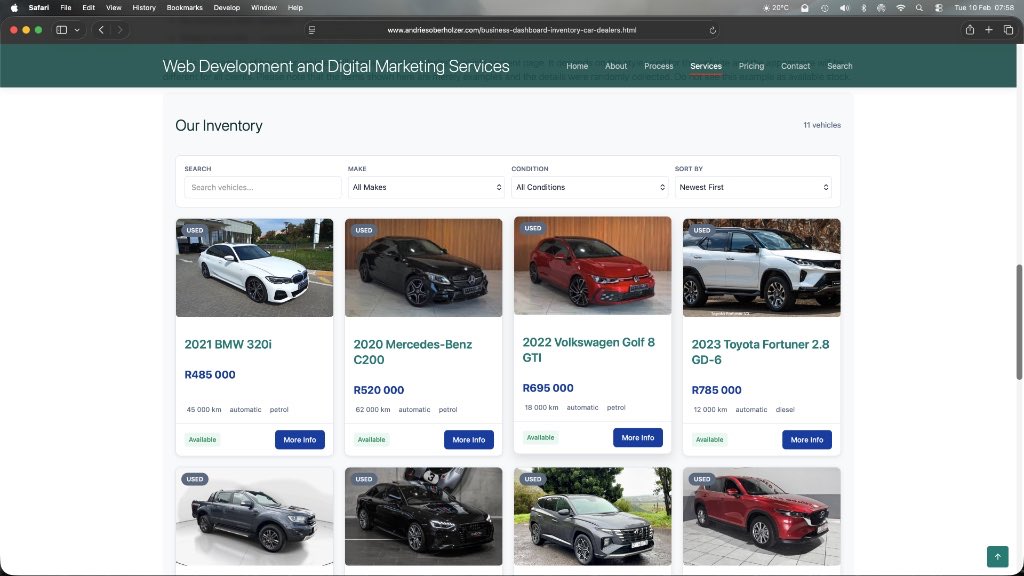Click the Bluetooth icon in the menu bar

[x=863, y=7]
